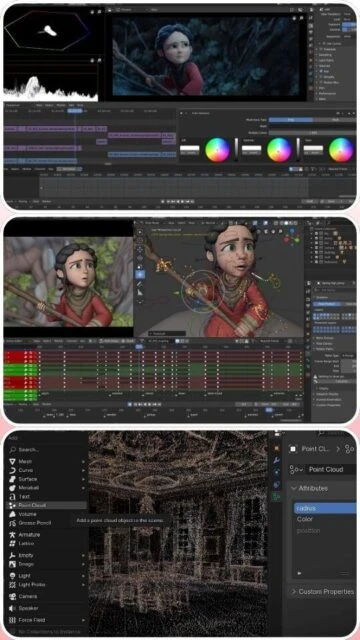This screenshot has width=360, height=640.
Task: Add an Armature from the Add menu
Action: pos(47,534)
